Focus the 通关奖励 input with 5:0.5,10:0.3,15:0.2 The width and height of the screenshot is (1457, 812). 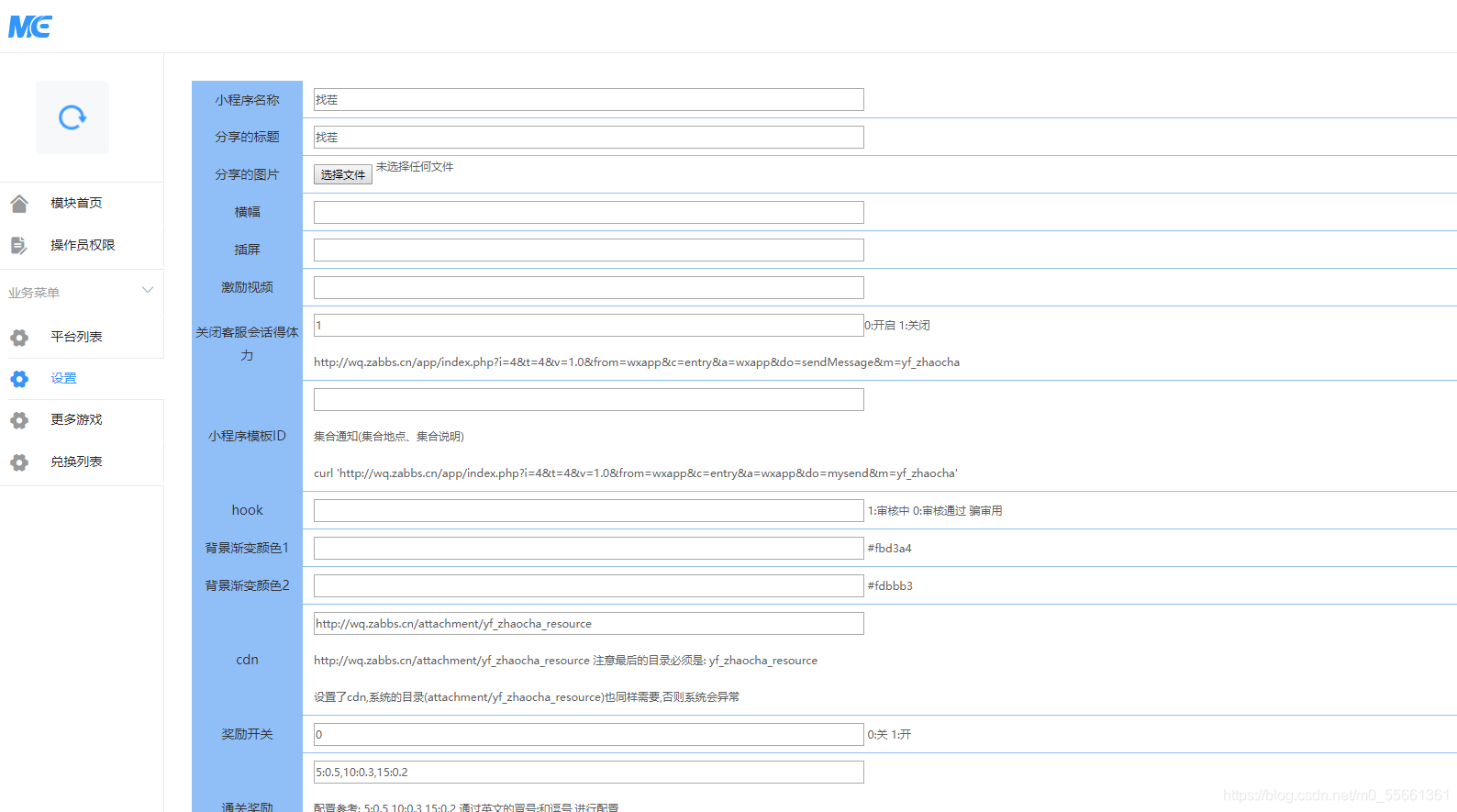(x=589, y=773)
